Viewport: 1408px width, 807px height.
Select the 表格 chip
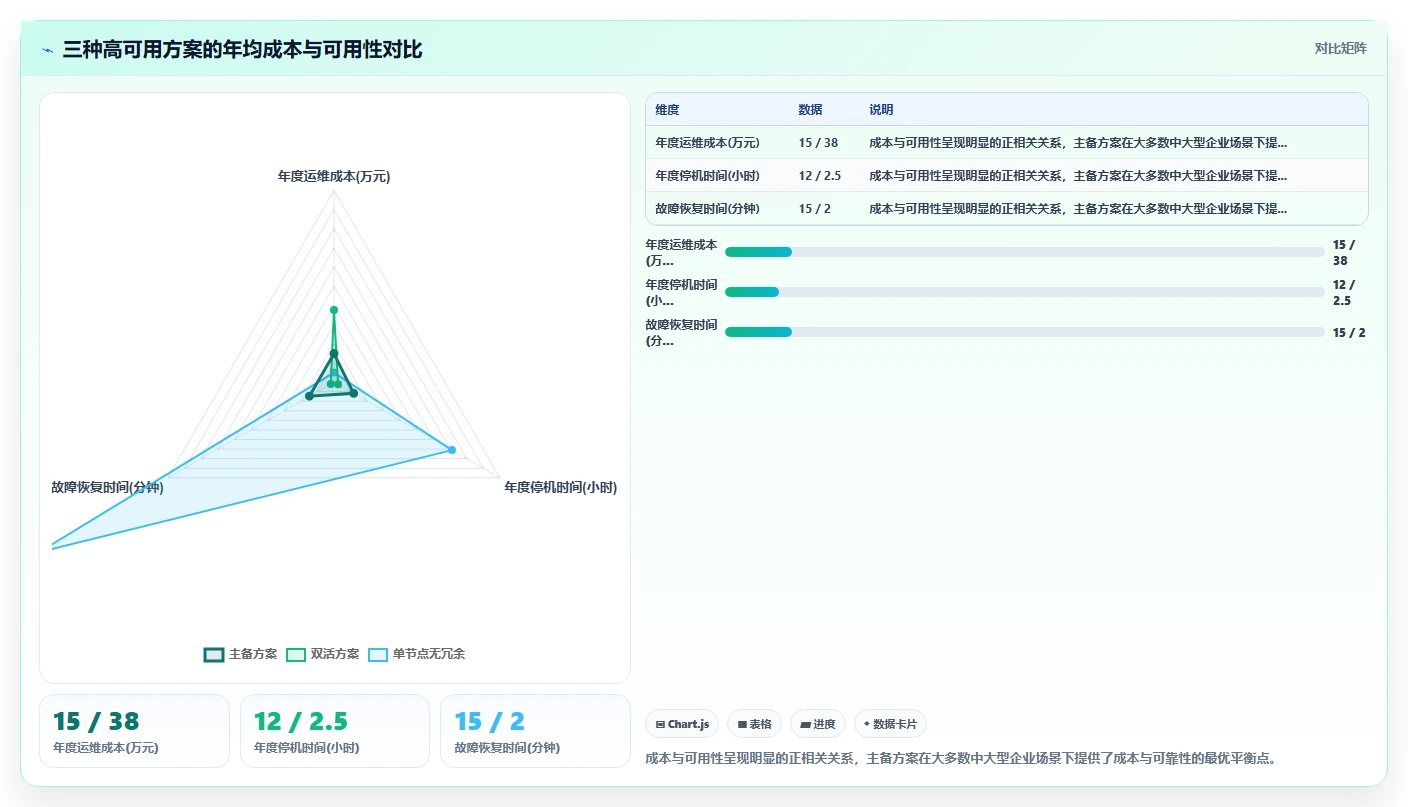pyautogui.click(x=754, y=724)
